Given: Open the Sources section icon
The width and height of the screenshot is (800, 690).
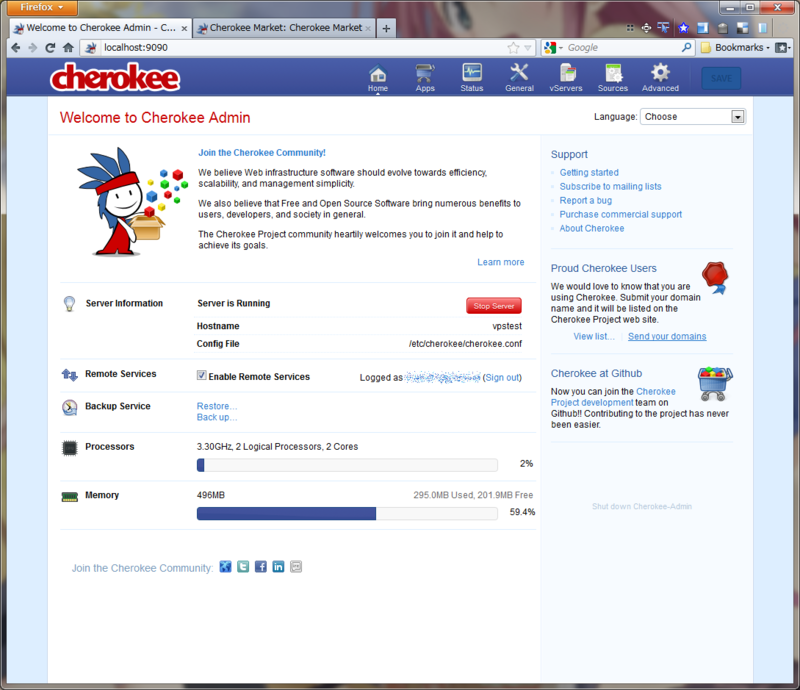Looking at the screenshot, I should (613, 78).
